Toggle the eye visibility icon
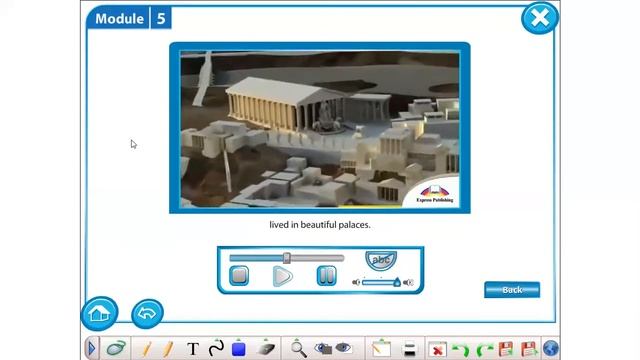The image size is (640, 360). point(343,348)
